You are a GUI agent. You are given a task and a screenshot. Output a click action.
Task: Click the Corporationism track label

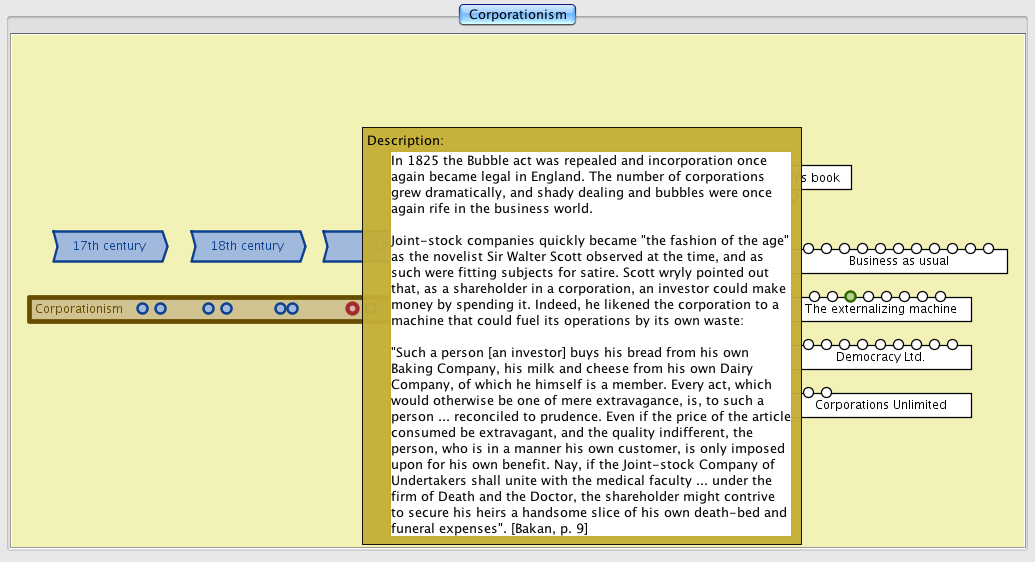79,309
